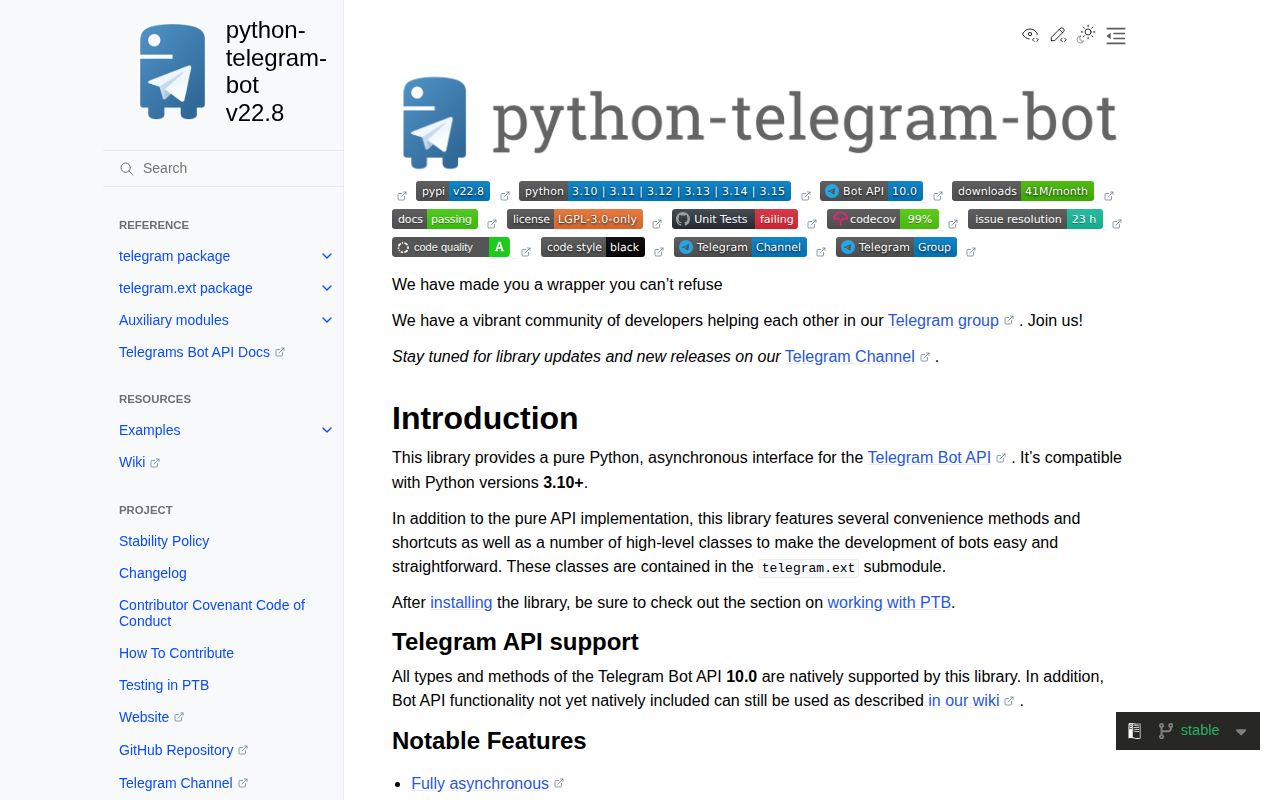Open Examples in sidebar
This screenshot has width=1280, height=800.
coord(149,430)
